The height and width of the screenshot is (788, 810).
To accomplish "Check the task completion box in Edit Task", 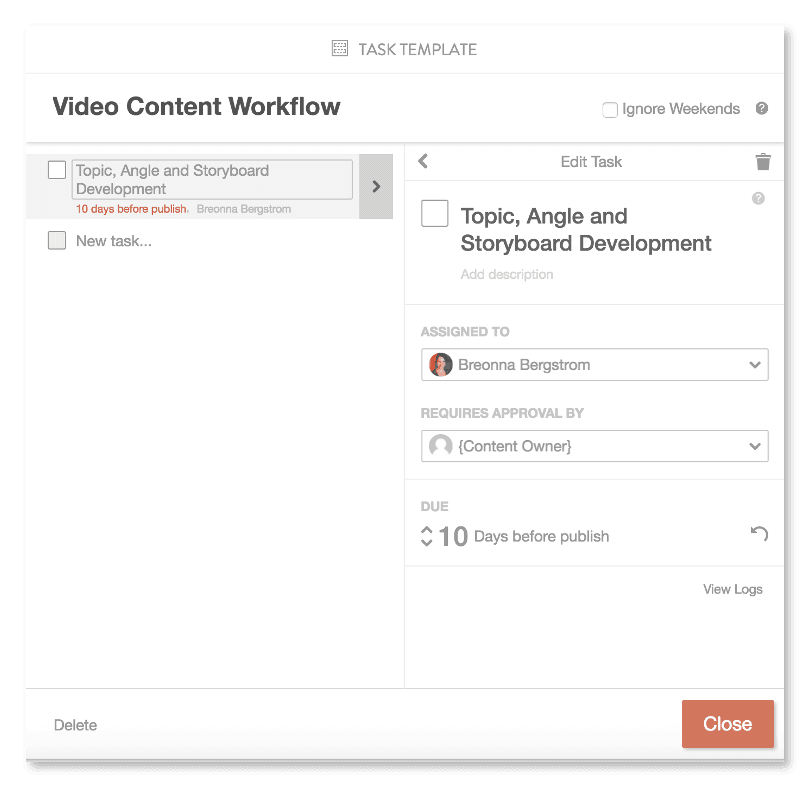I will (x=434, y=213).
